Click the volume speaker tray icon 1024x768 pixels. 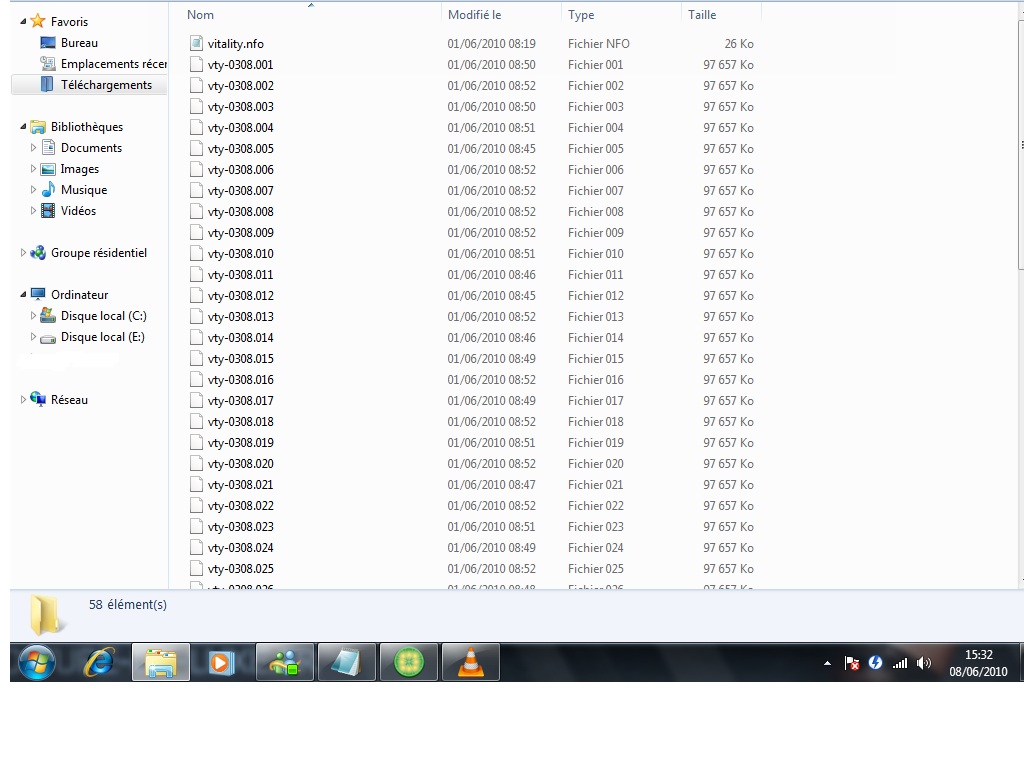click(923, 663)
